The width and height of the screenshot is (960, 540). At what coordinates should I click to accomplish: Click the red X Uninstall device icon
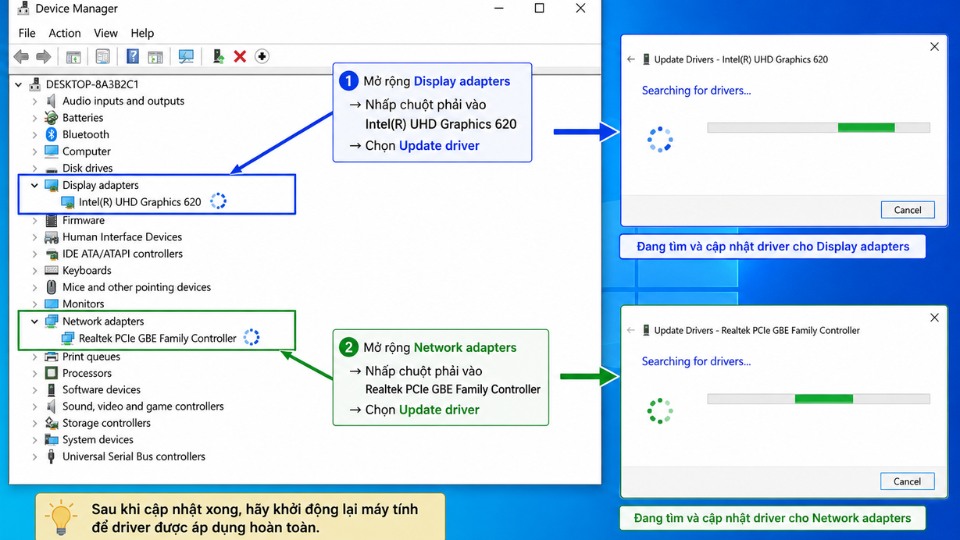[x=240, y=56]
